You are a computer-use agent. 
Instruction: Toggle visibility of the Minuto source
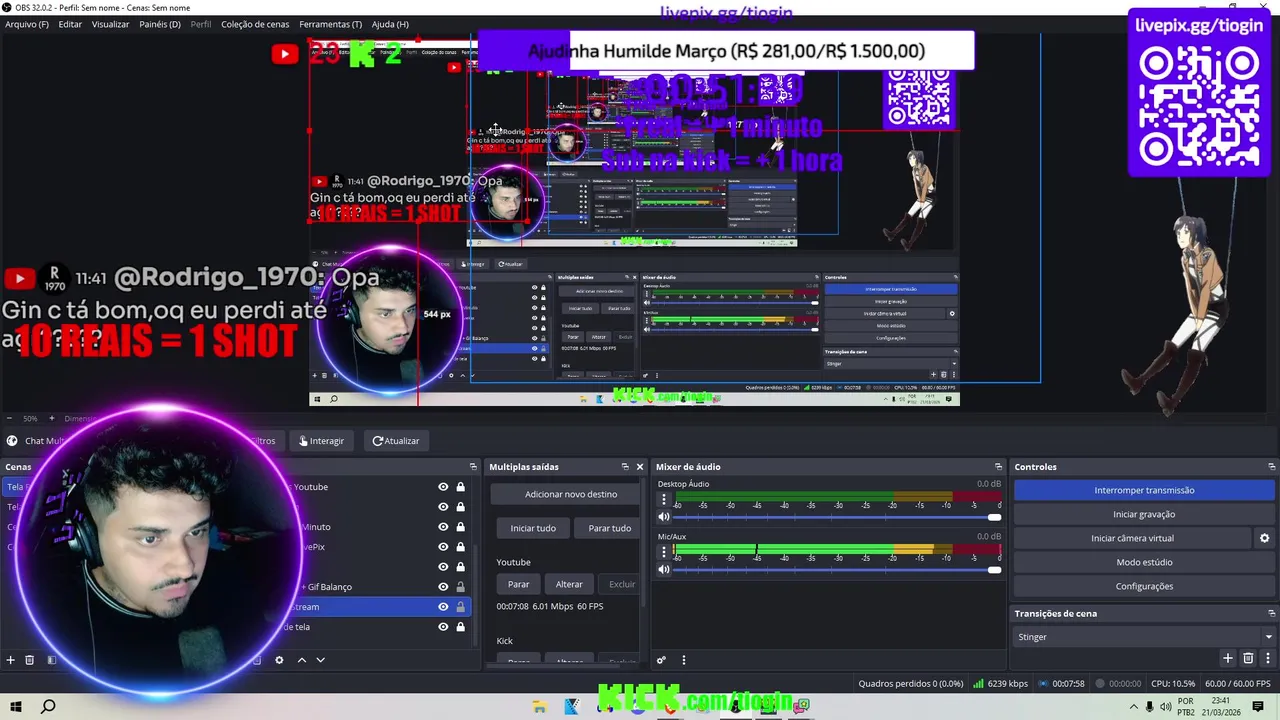tap(443, 527)
